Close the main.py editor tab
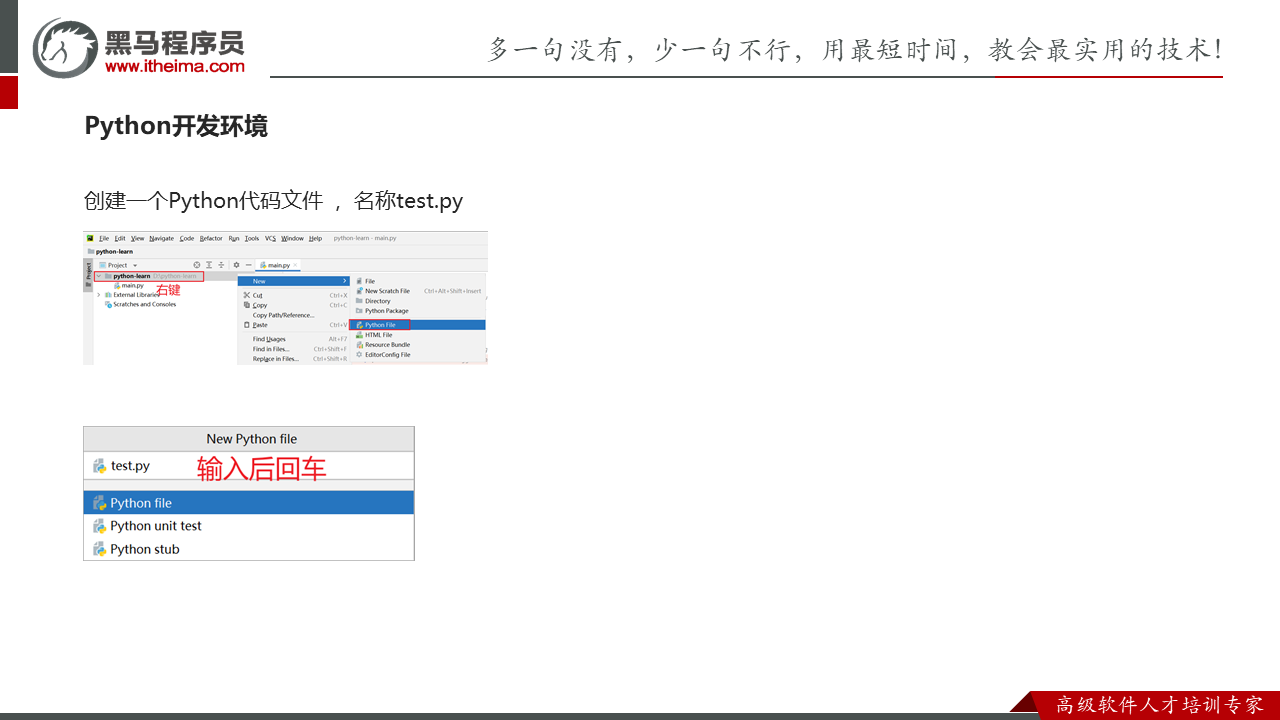The width and height of the screenshot is (1280, 720). (296, 265)
